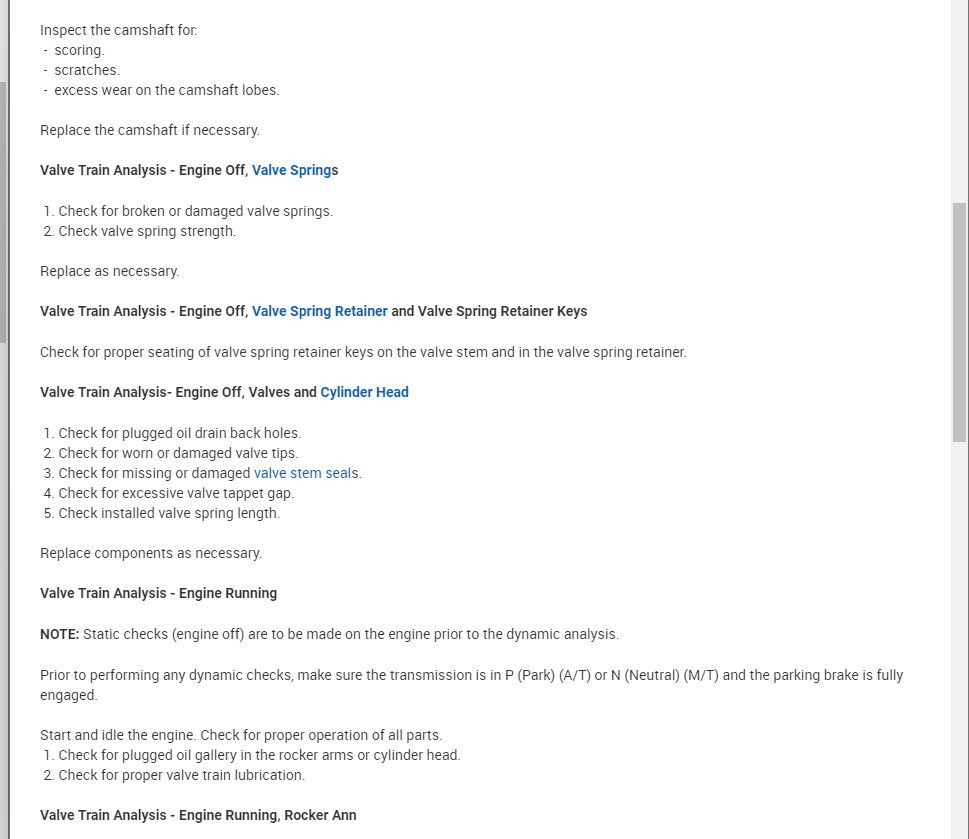Click 'Check for excessive valve tappet gap' step
The width and height of the screenshot is (969, 839).
(x=176, y=493)
